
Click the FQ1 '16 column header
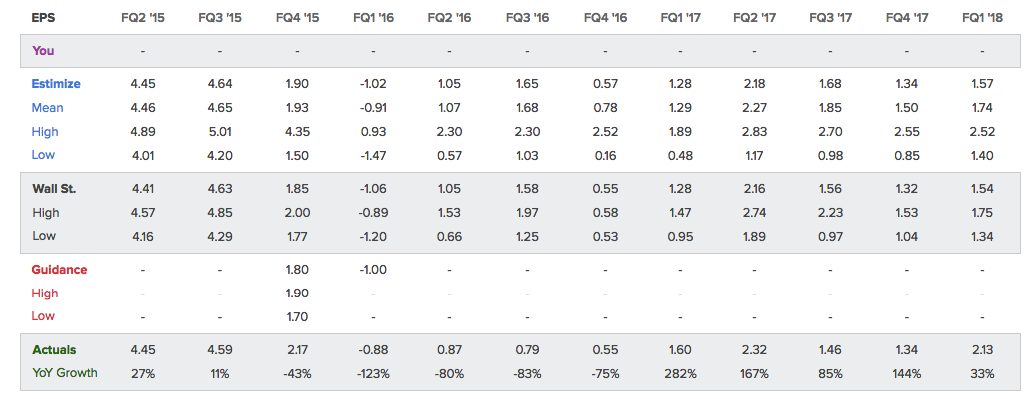(373, 18)
